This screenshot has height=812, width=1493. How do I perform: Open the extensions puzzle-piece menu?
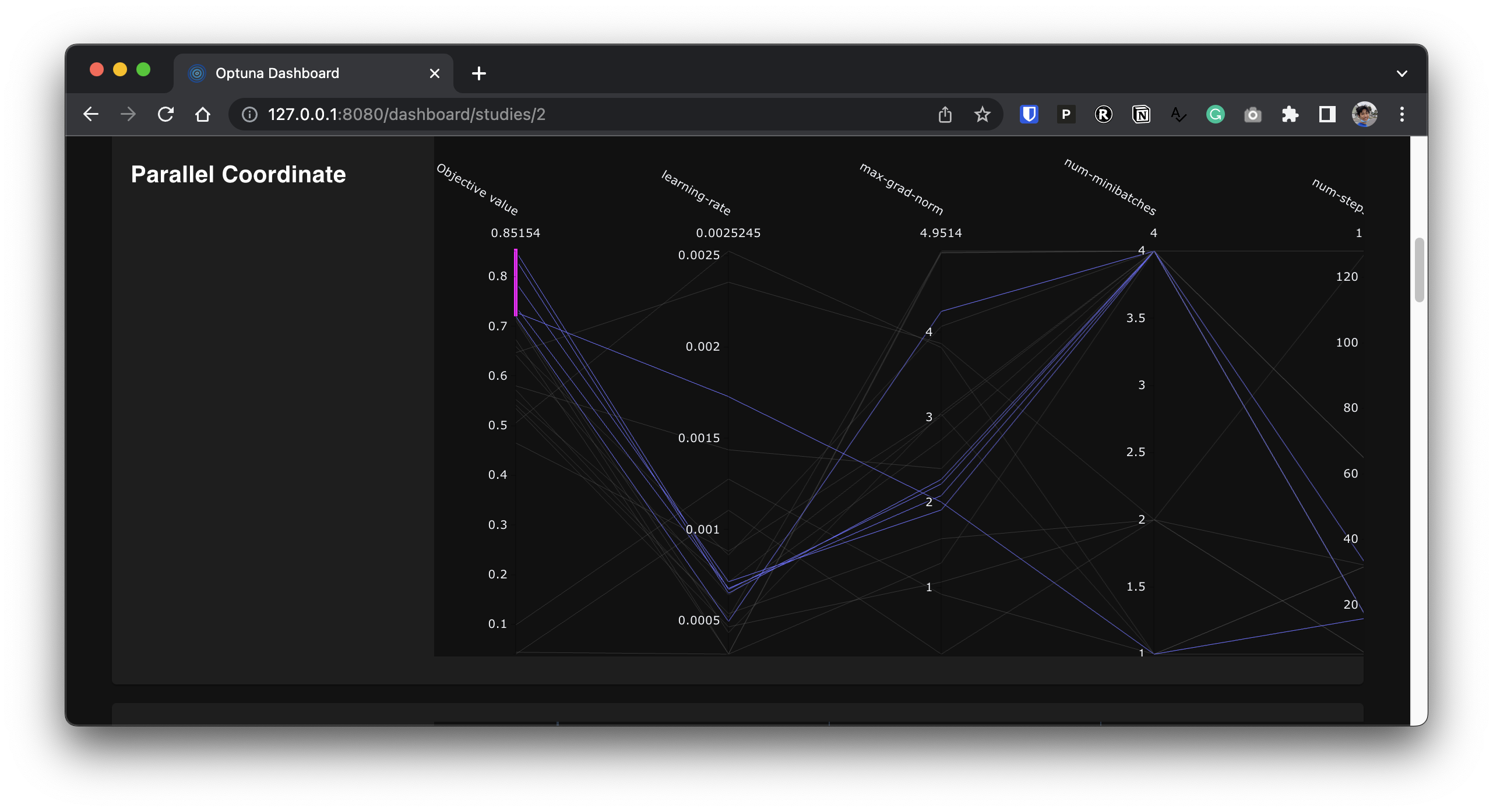[1290, 114]
